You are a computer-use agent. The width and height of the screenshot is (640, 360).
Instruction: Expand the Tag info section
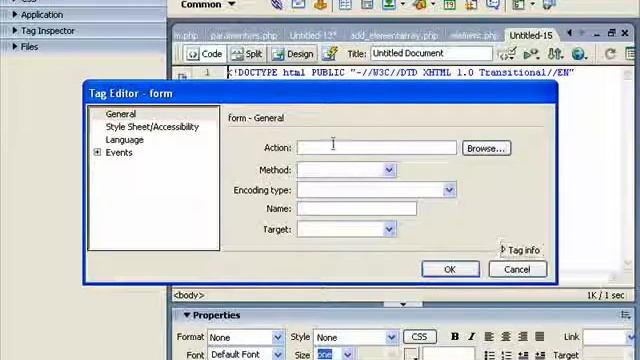click(520, 250)
